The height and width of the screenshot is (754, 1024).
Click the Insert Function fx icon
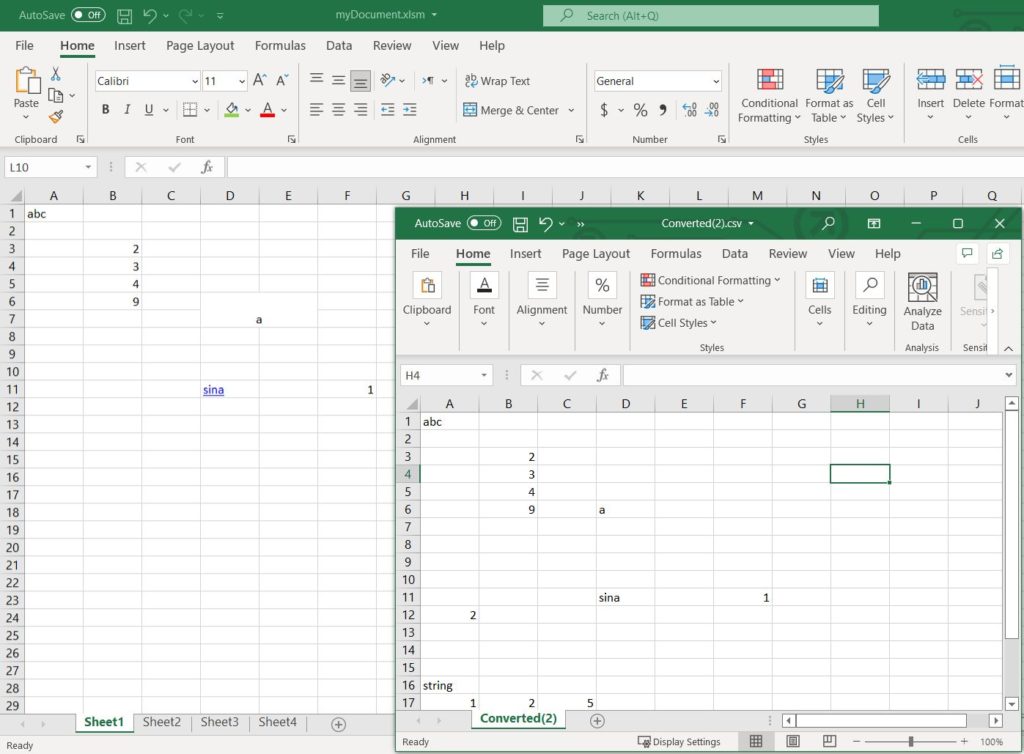click(208, 167)
